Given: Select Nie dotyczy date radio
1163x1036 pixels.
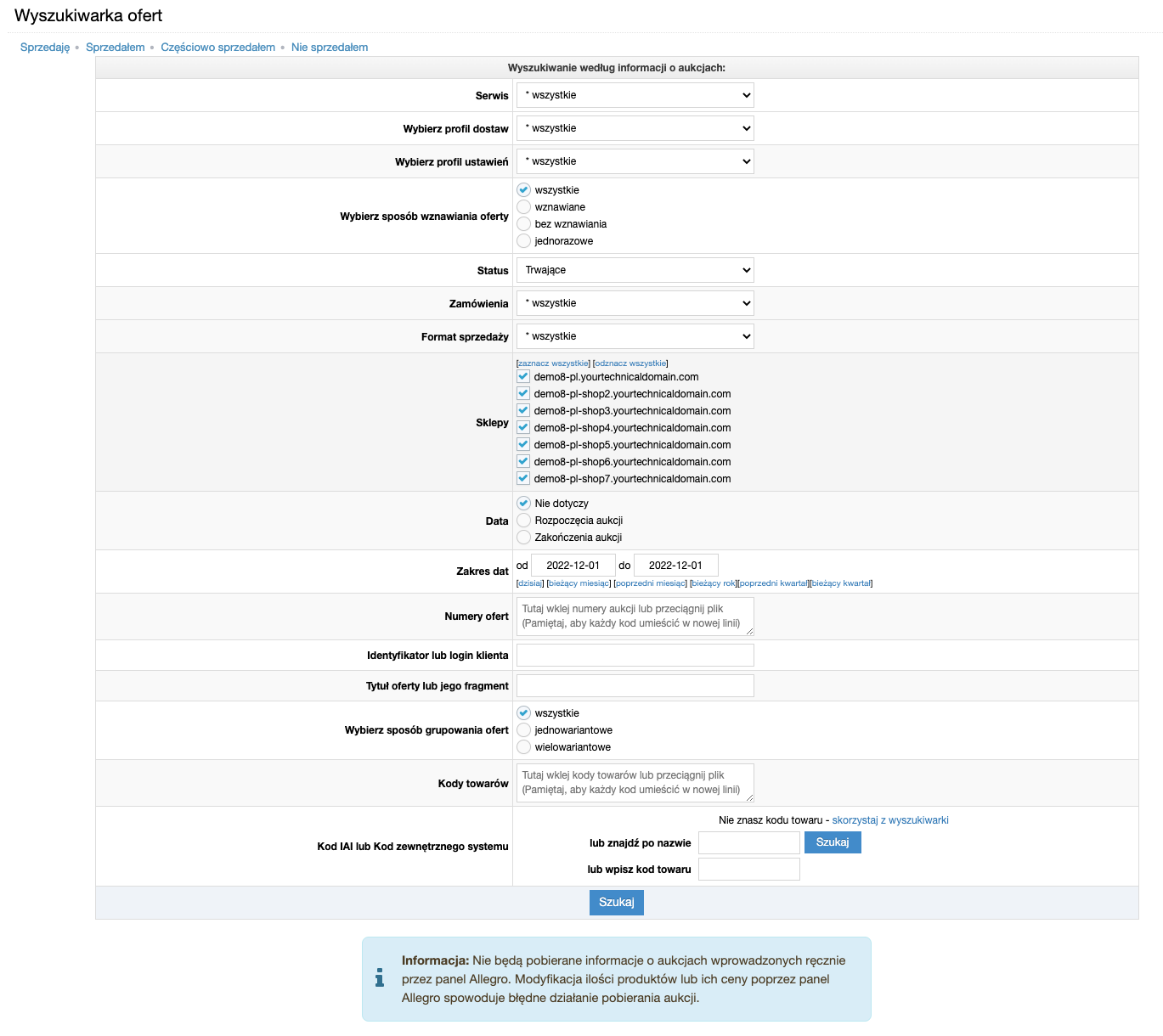Looking at the screenshot, I should tap(524, 504).
